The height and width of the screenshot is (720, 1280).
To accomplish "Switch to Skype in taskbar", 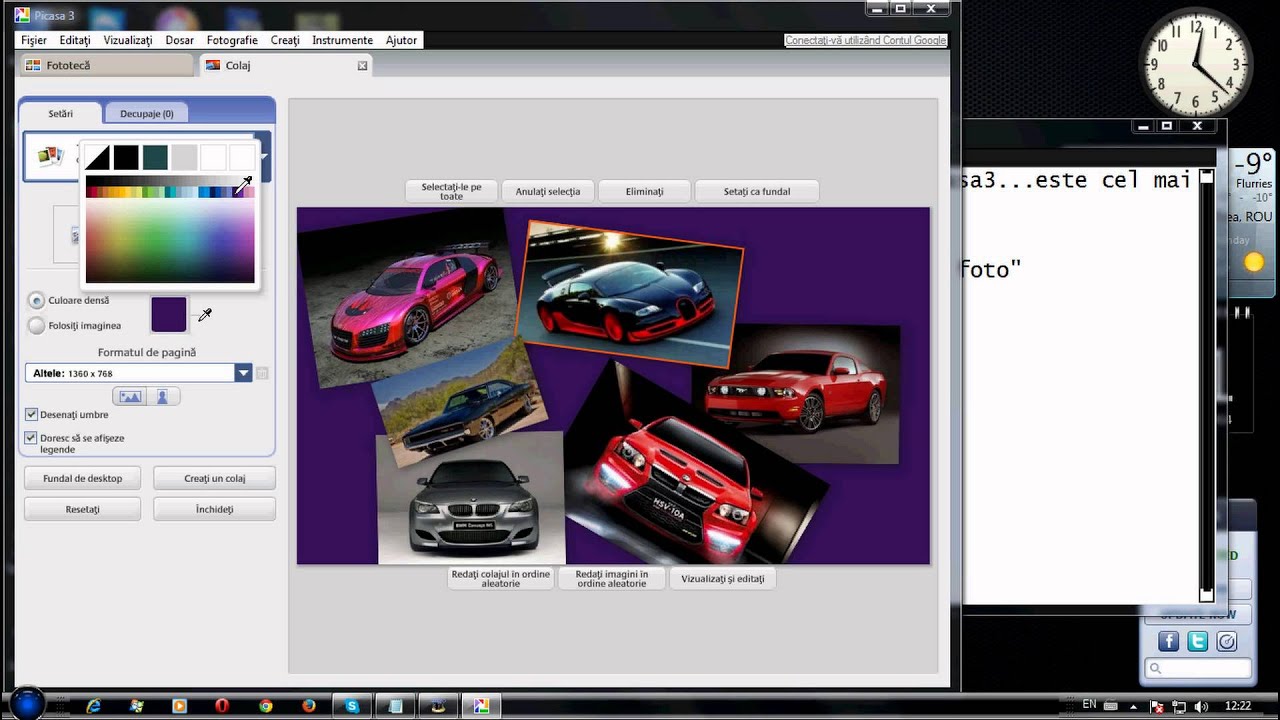I will click(x=352, y=705).
